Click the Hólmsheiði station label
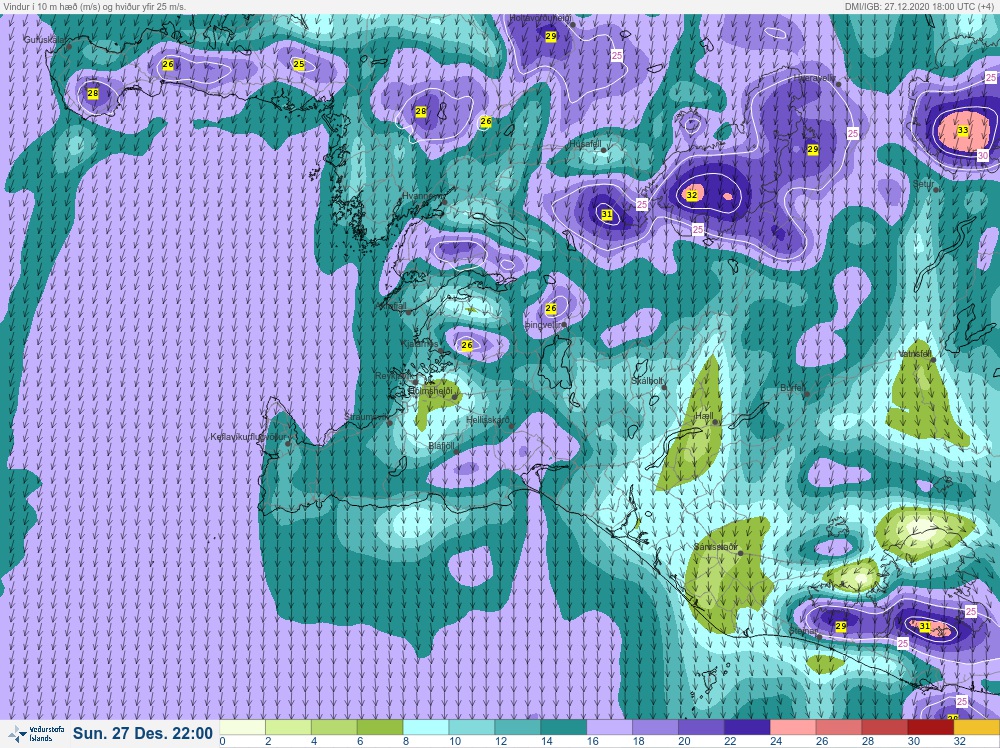The width and height of the screenshot is (1000, 748). (430, 390)
